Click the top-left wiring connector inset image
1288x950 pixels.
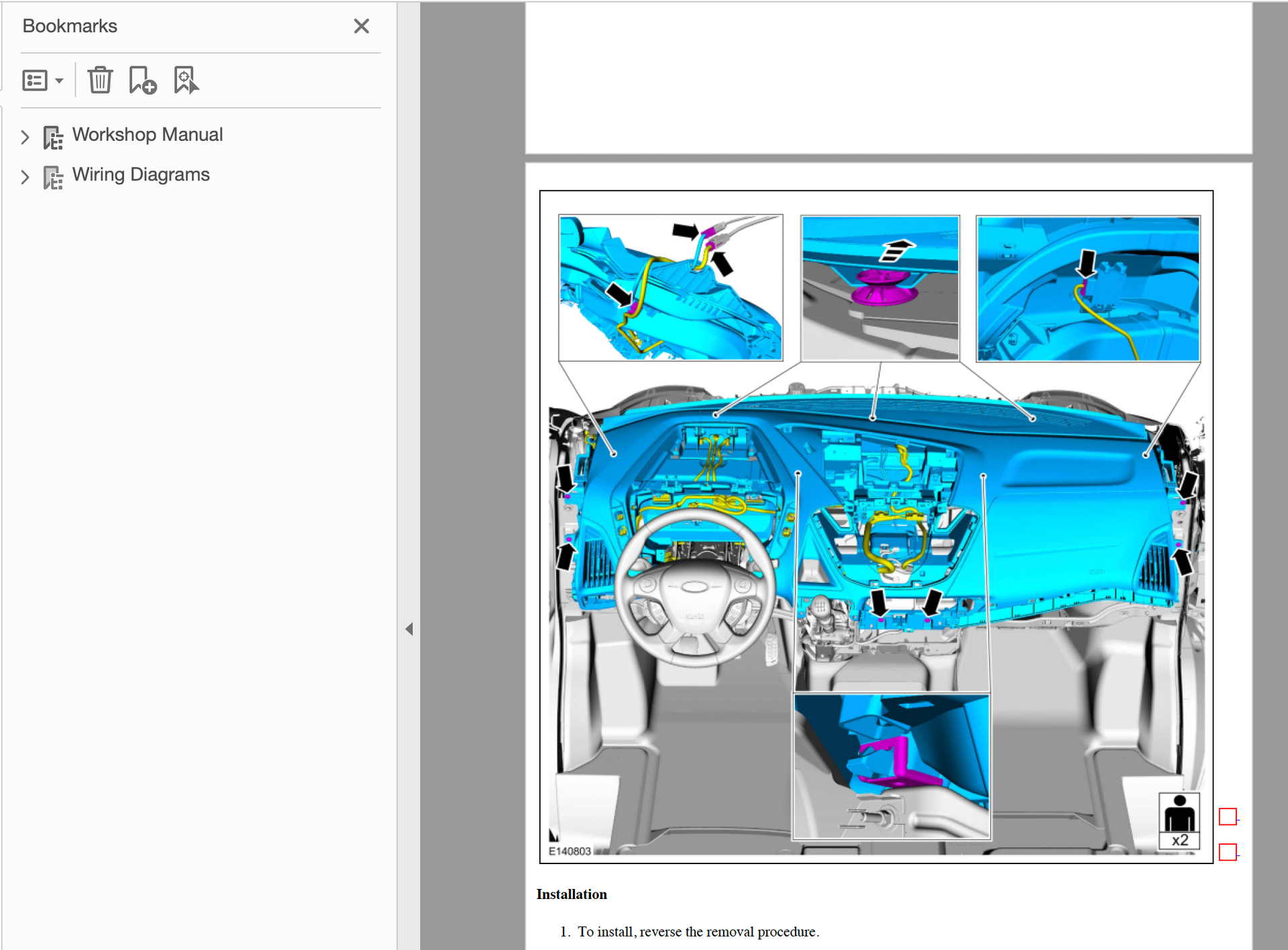tap(670, 287)
